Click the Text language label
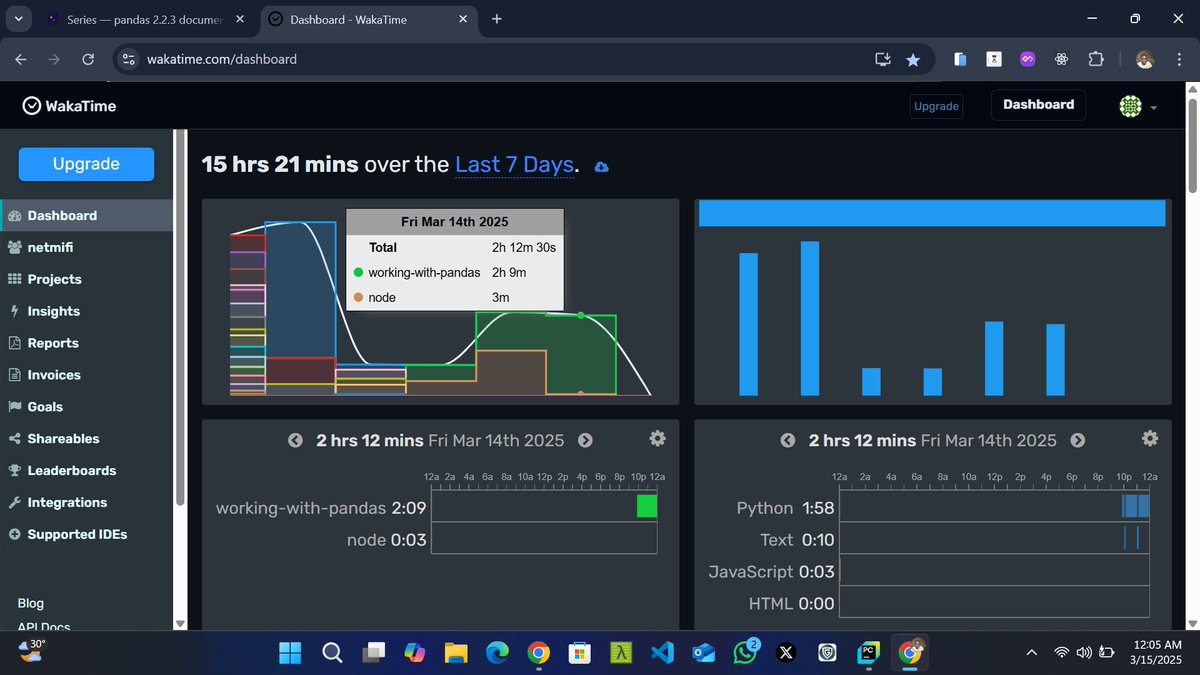 point(777,540)
